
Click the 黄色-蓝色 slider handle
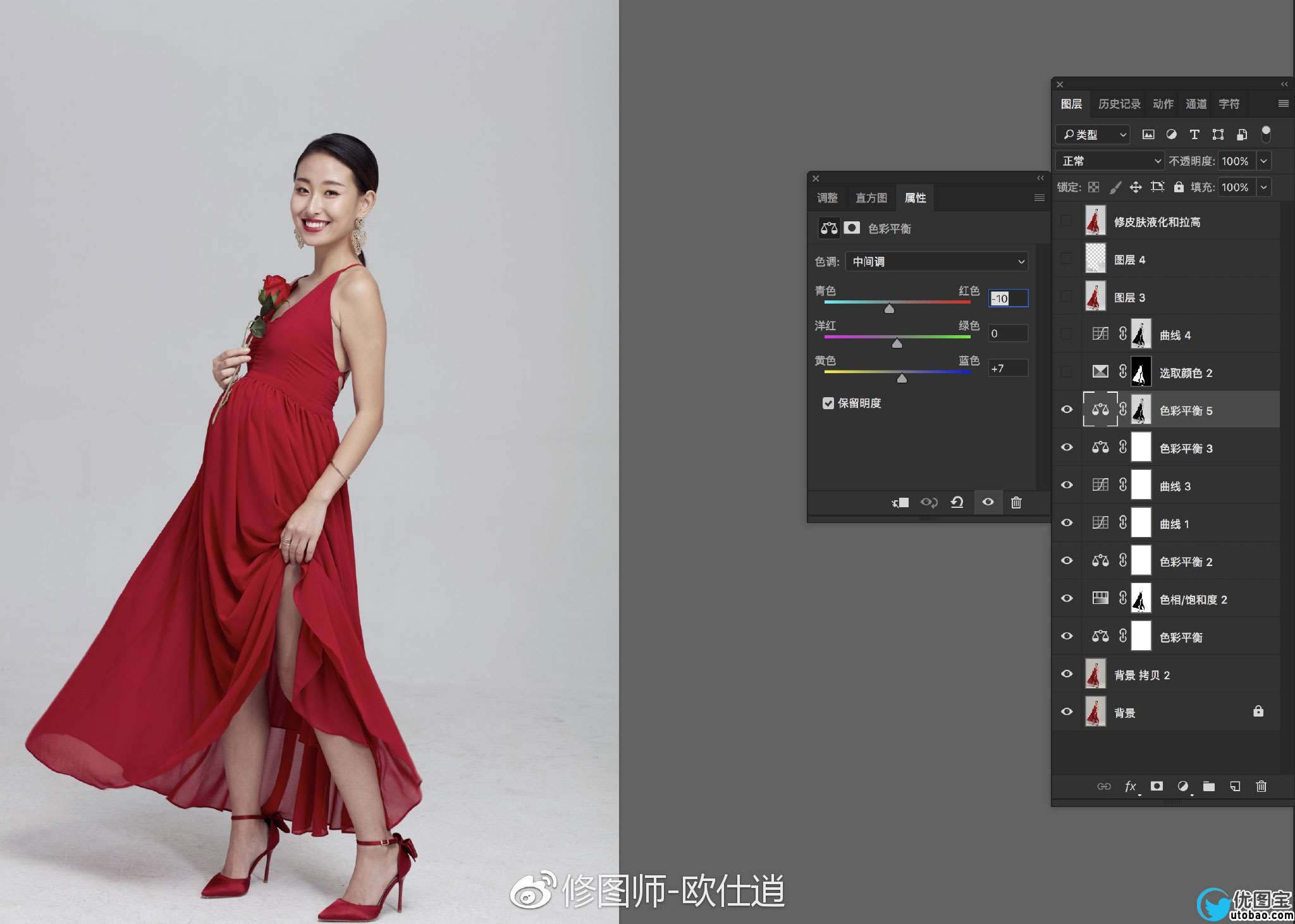click(x=902, y=378)
